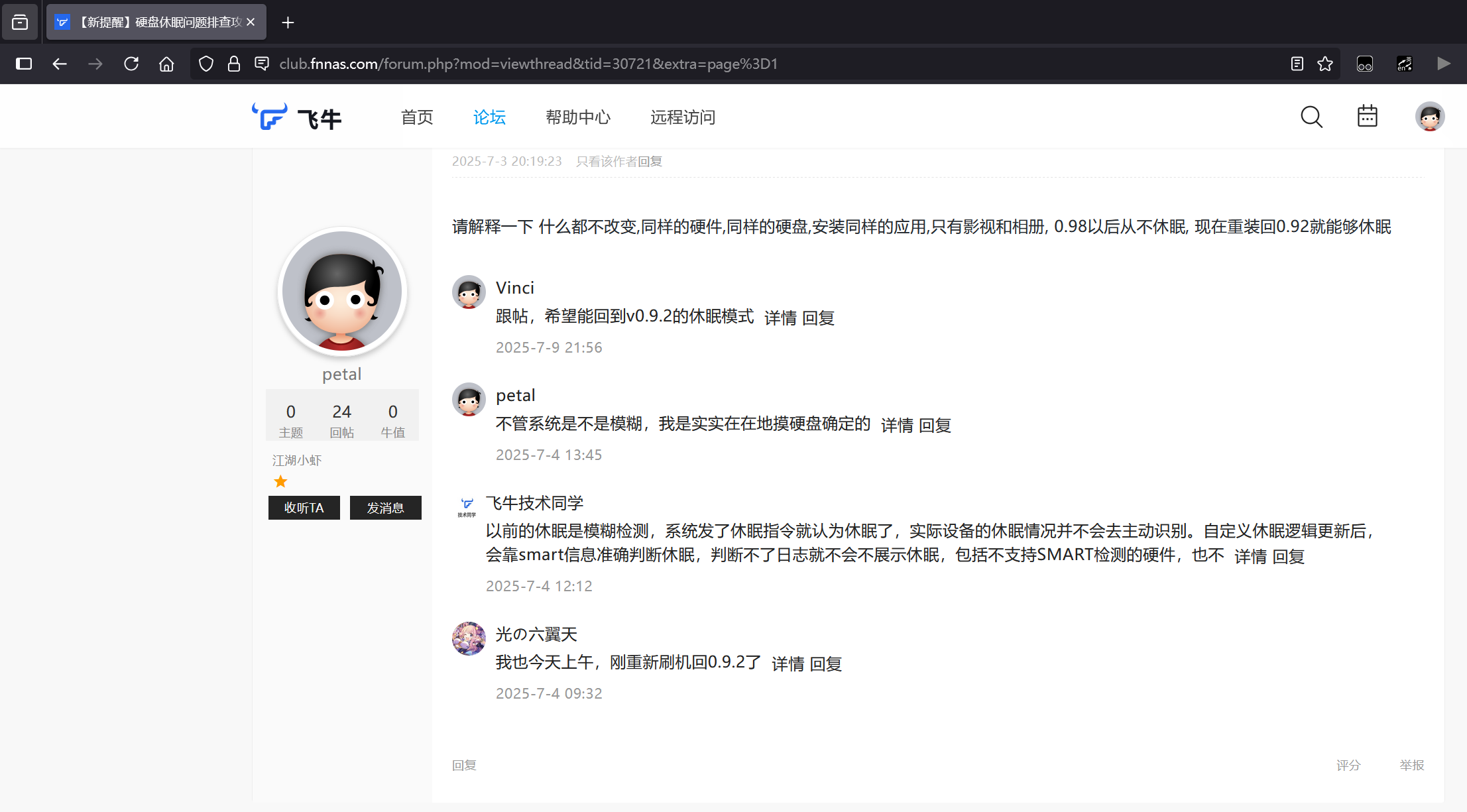Toggle the browser sidebar panel icon
The height and width of the screenshot is (812, 1467).
[x=24, y=64]
